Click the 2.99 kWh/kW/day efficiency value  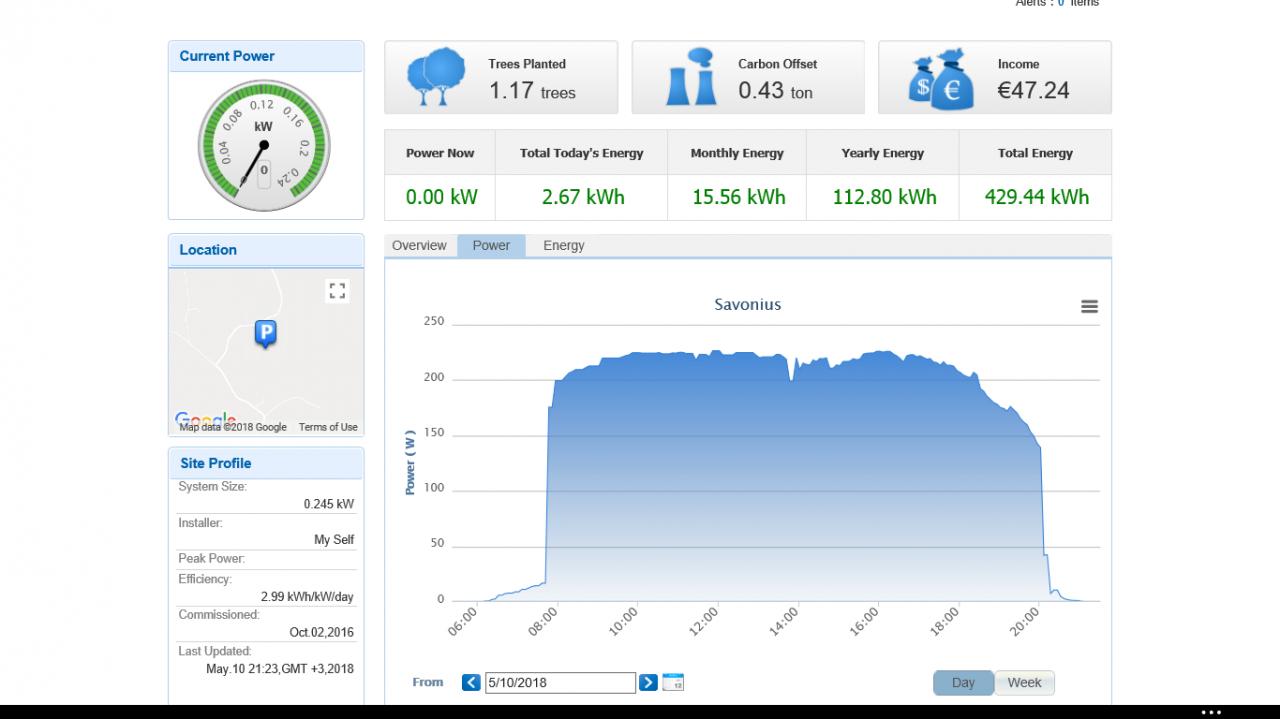(x=307, y=597)
